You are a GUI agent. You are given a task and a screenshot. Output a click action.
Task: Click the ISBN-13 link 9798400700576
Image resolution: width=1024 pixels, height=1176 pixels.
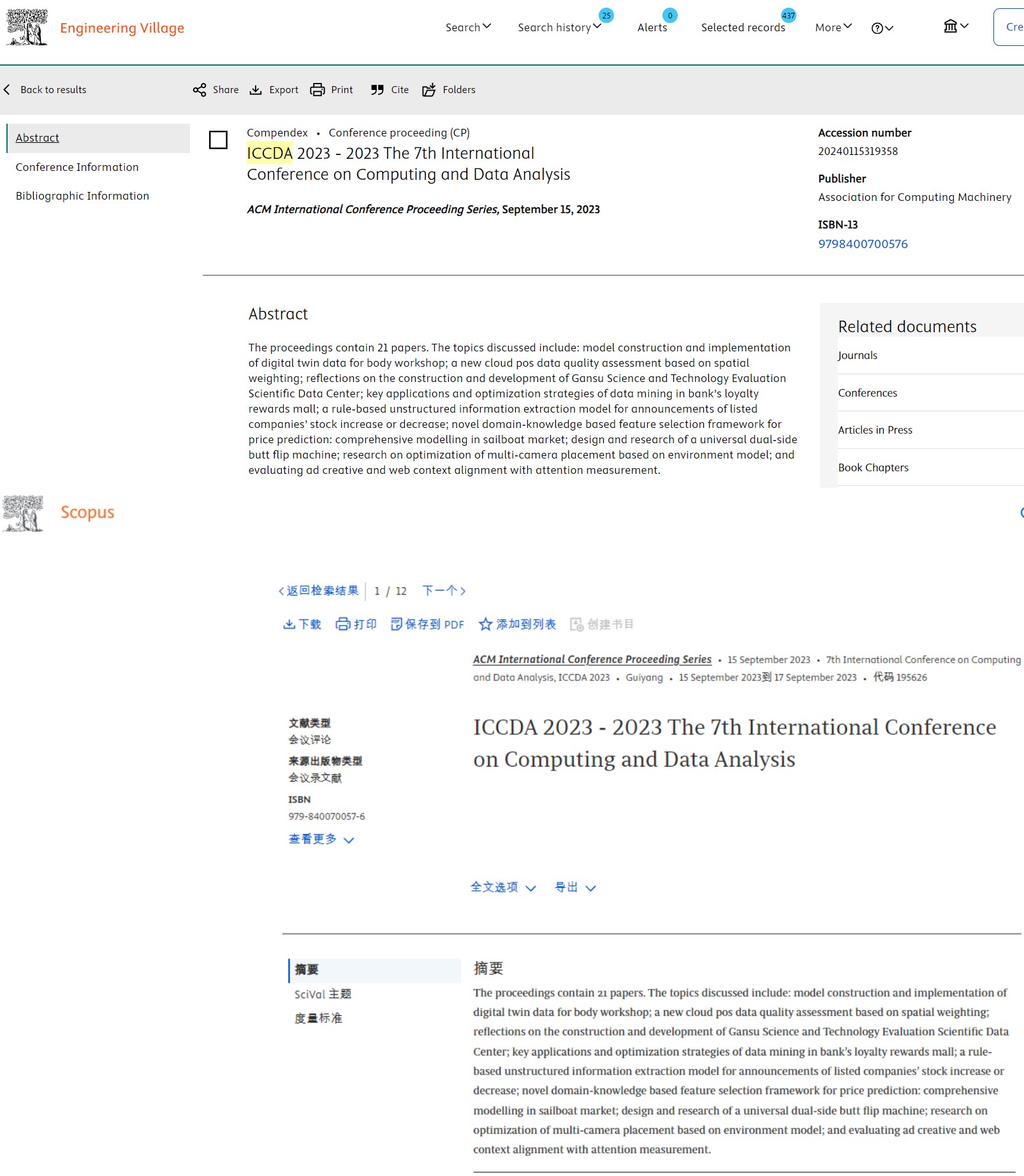coord(863,244)
